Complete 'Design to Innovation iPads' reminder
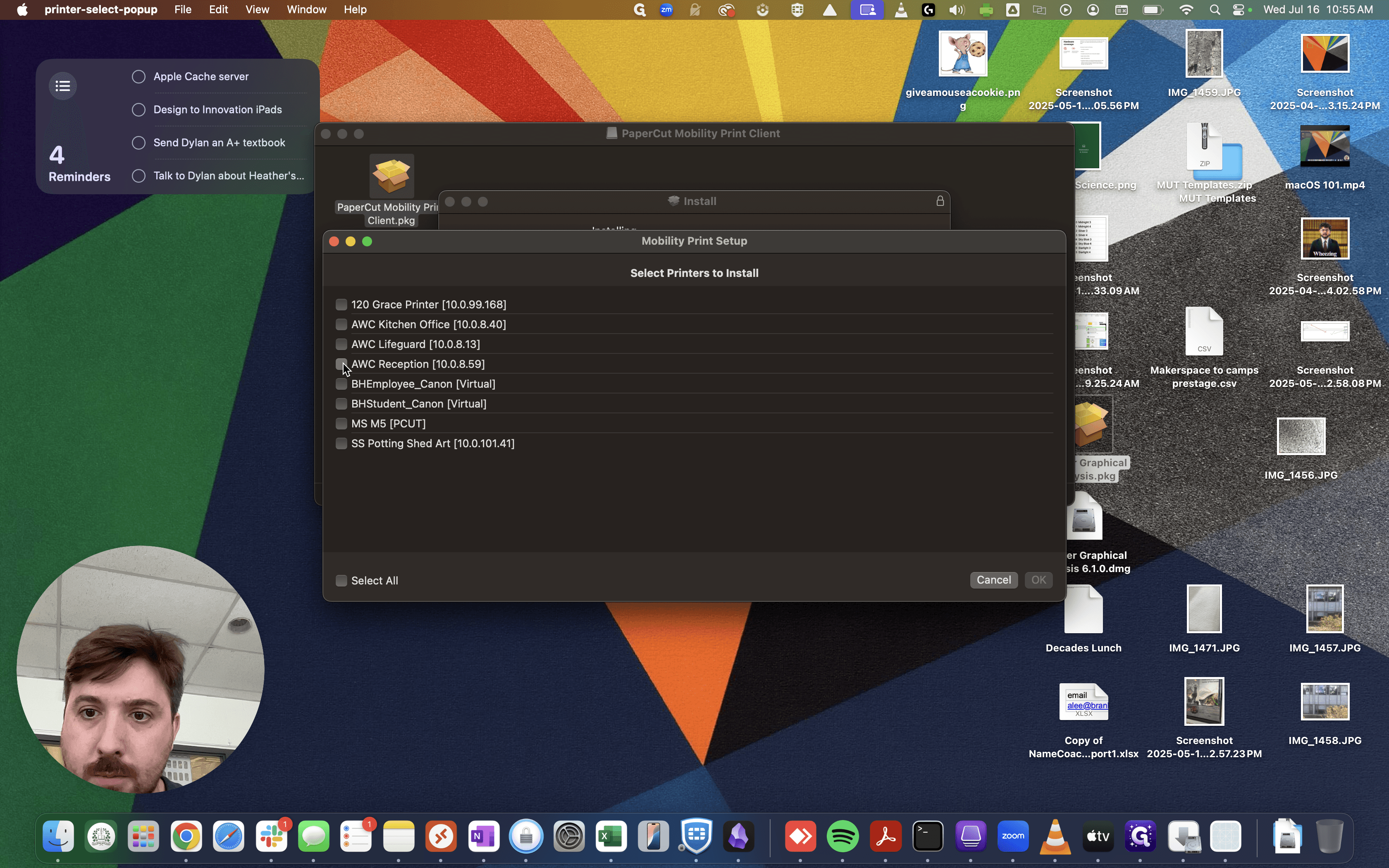1389x868 pixels. tap(139, 110)
